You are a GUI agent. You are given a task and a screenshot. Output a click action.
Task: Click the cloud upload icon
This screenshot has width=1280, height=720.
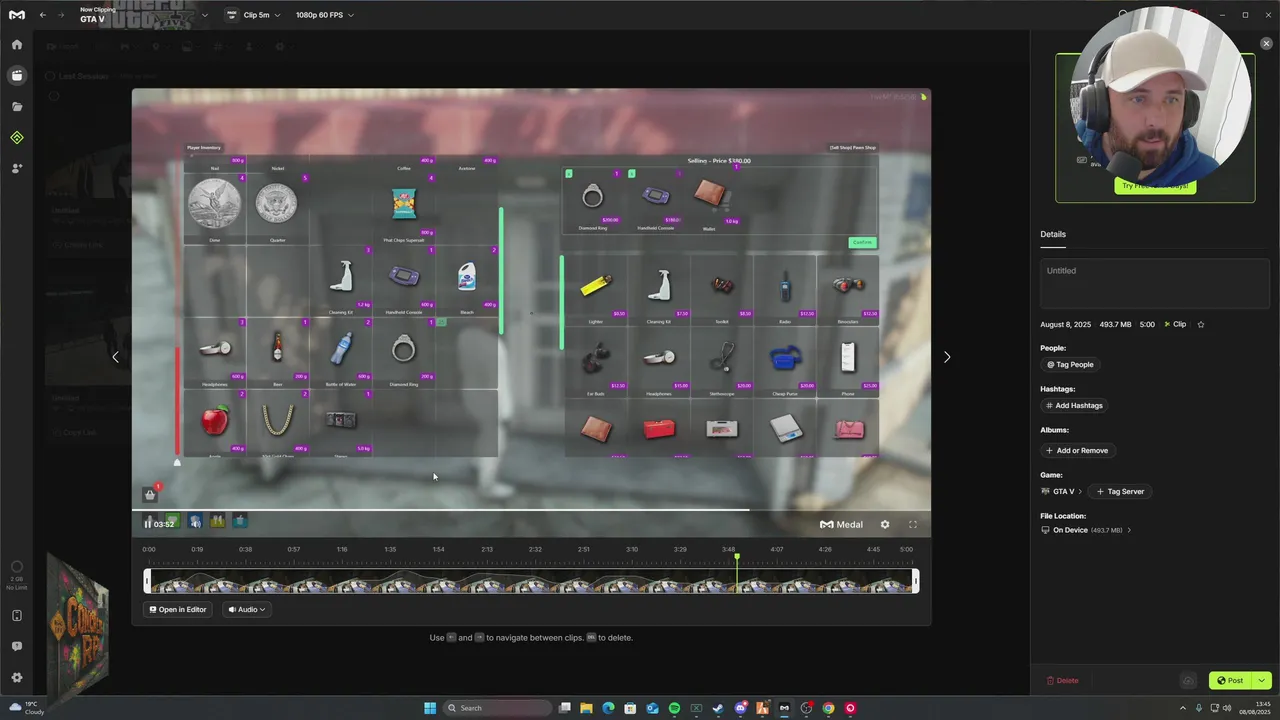[1188, 680]
